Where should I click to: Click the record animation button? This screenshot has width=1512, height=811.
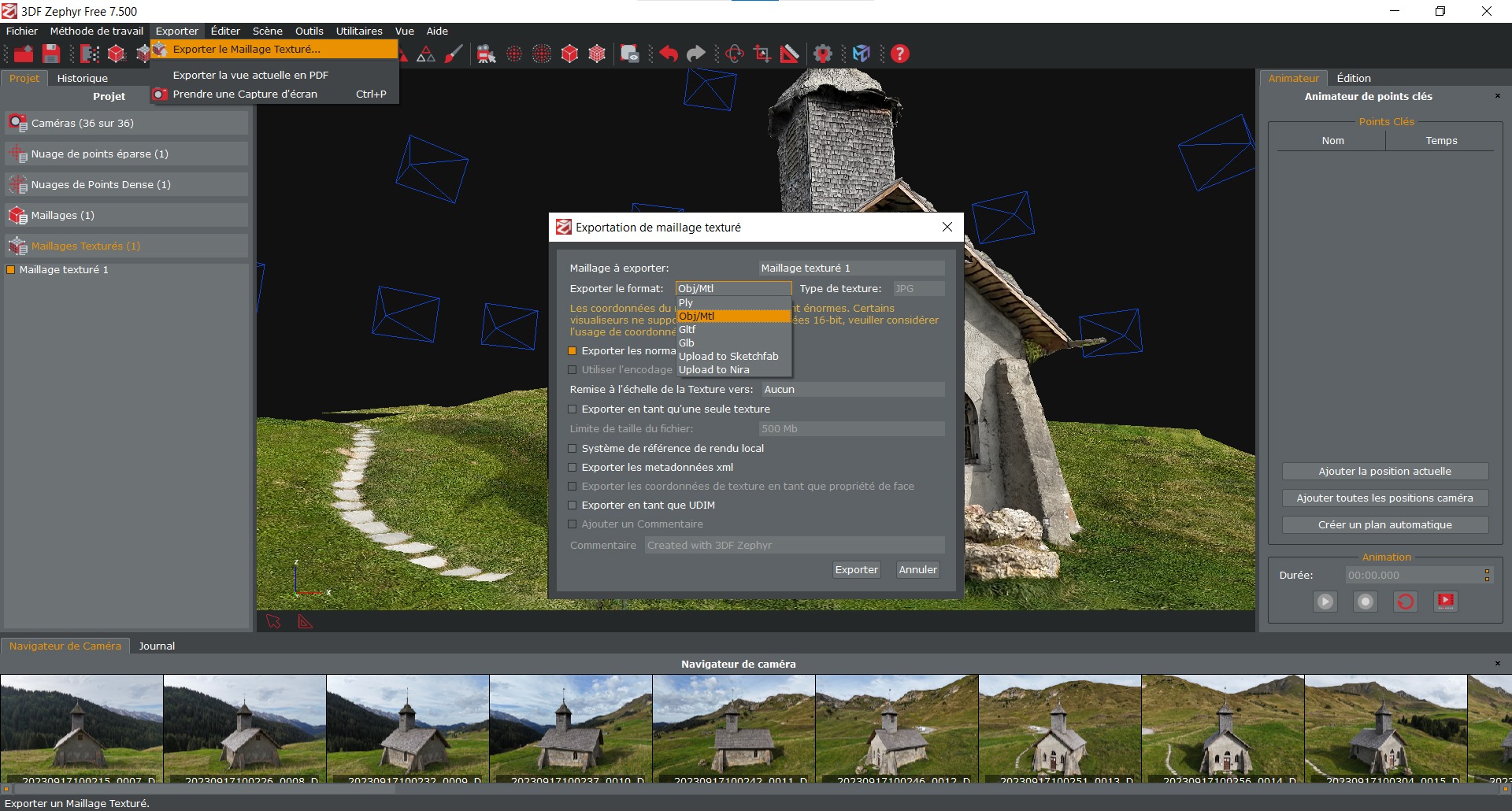(x=1366, y=602)
